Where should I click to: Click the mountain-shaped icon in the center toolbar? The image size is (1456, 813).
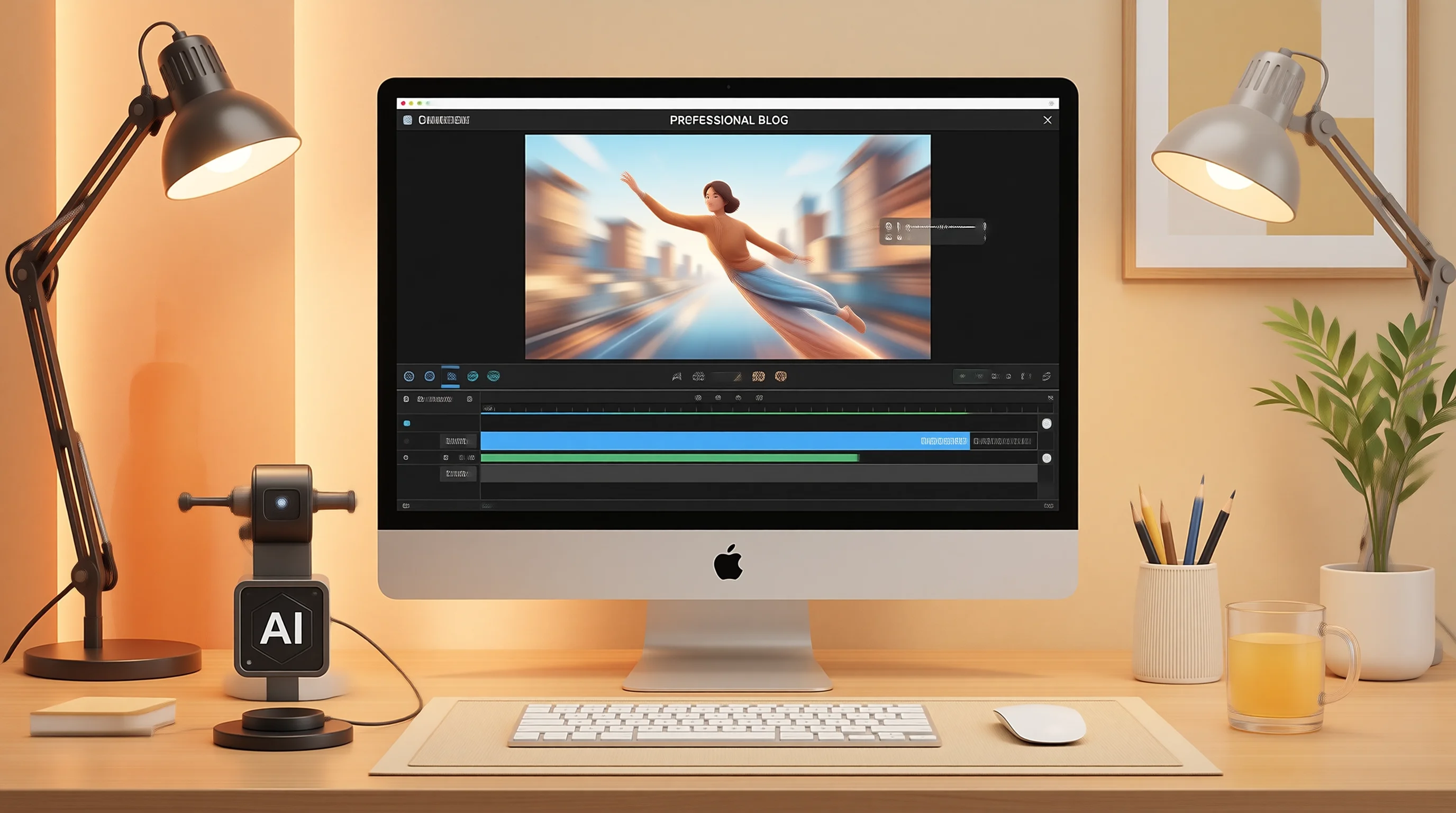pyautogui.click(x=677, y=376)
